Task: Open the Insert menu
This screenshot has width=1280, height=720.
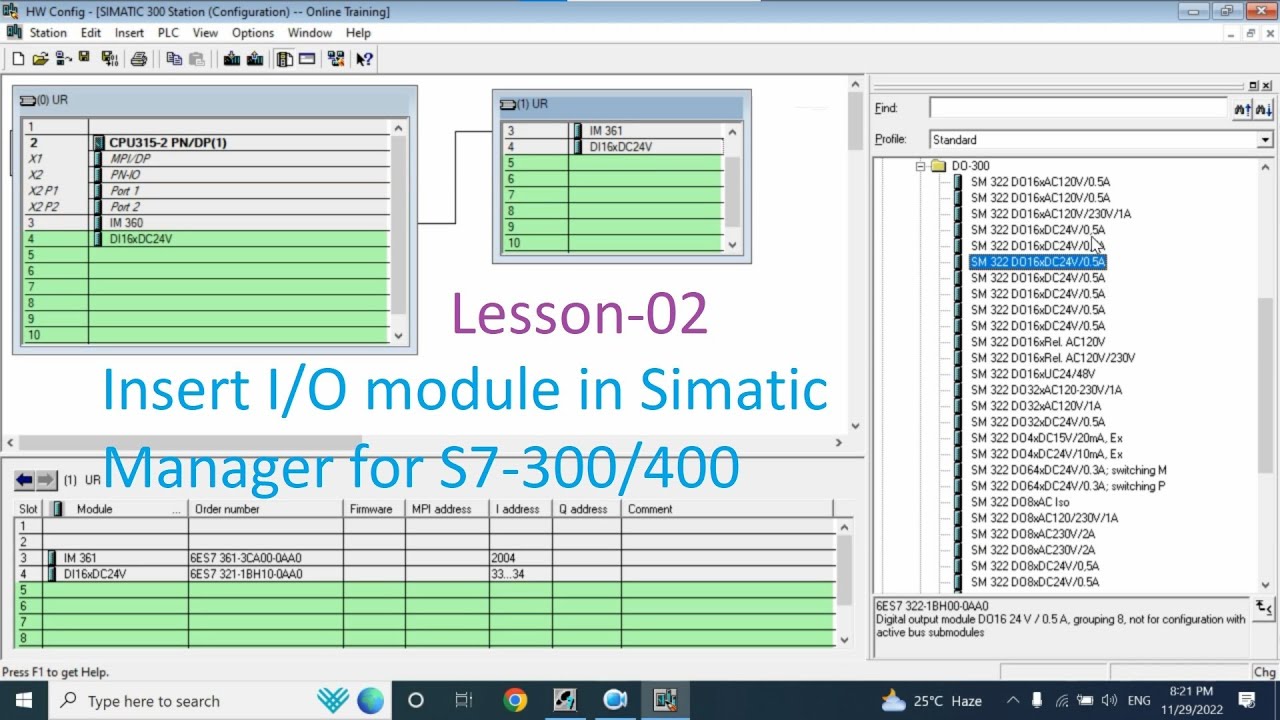Action: tap(129, 32)
